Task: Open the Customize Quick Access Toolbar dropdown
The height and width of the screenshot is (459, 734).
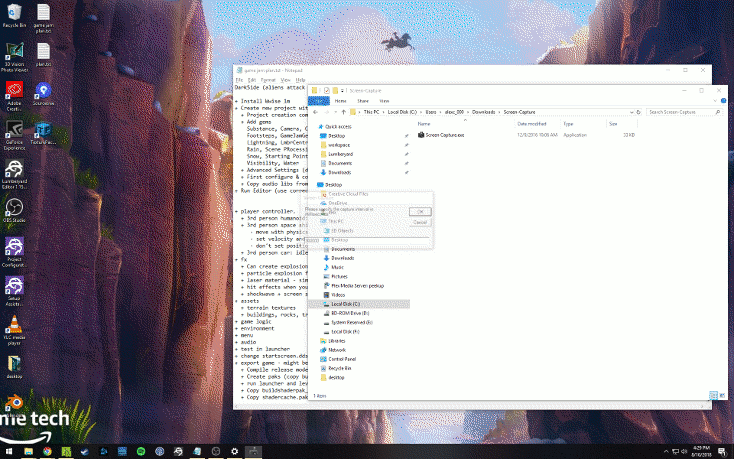Action: [343, 91]
